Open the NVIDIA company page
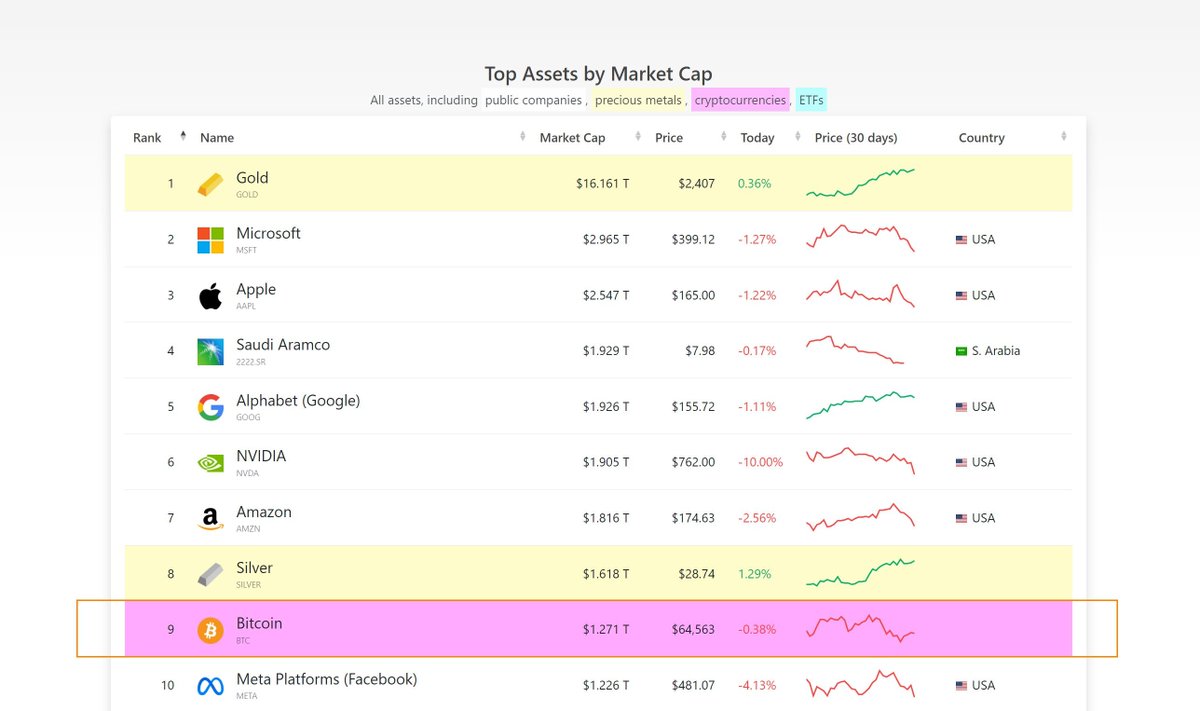Screen dimensions: 1200x711 pyautogui.click(x=261, y=456)
